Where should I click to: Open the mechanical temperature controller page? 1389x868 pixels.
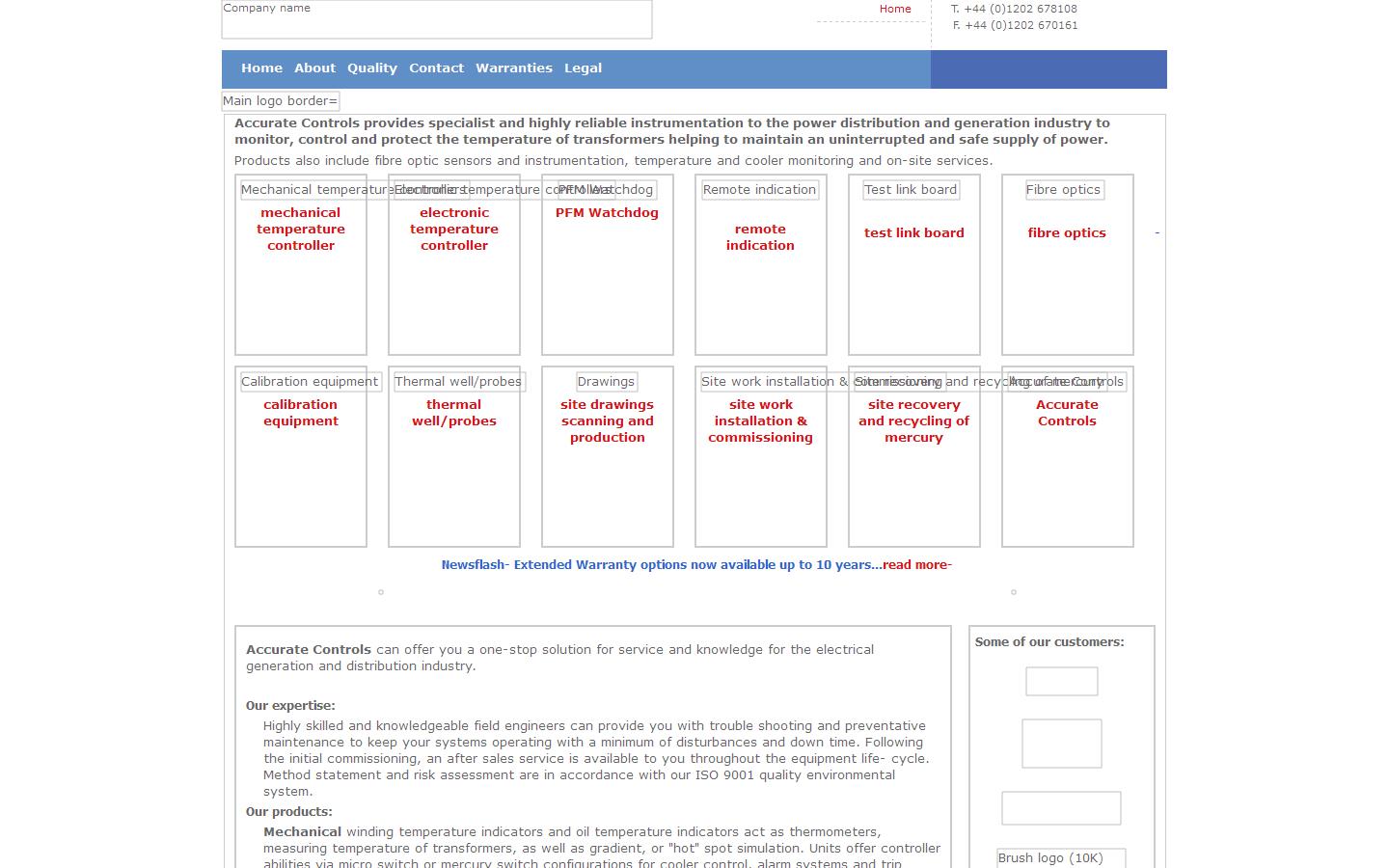click(300, 229)
